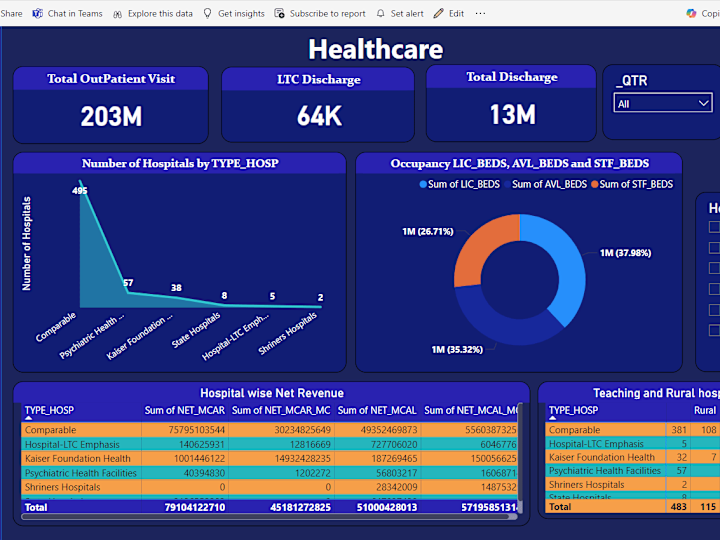
Task: Select Kaiser Foundation Health row in Net Revenue table
Action: point(269,458)
